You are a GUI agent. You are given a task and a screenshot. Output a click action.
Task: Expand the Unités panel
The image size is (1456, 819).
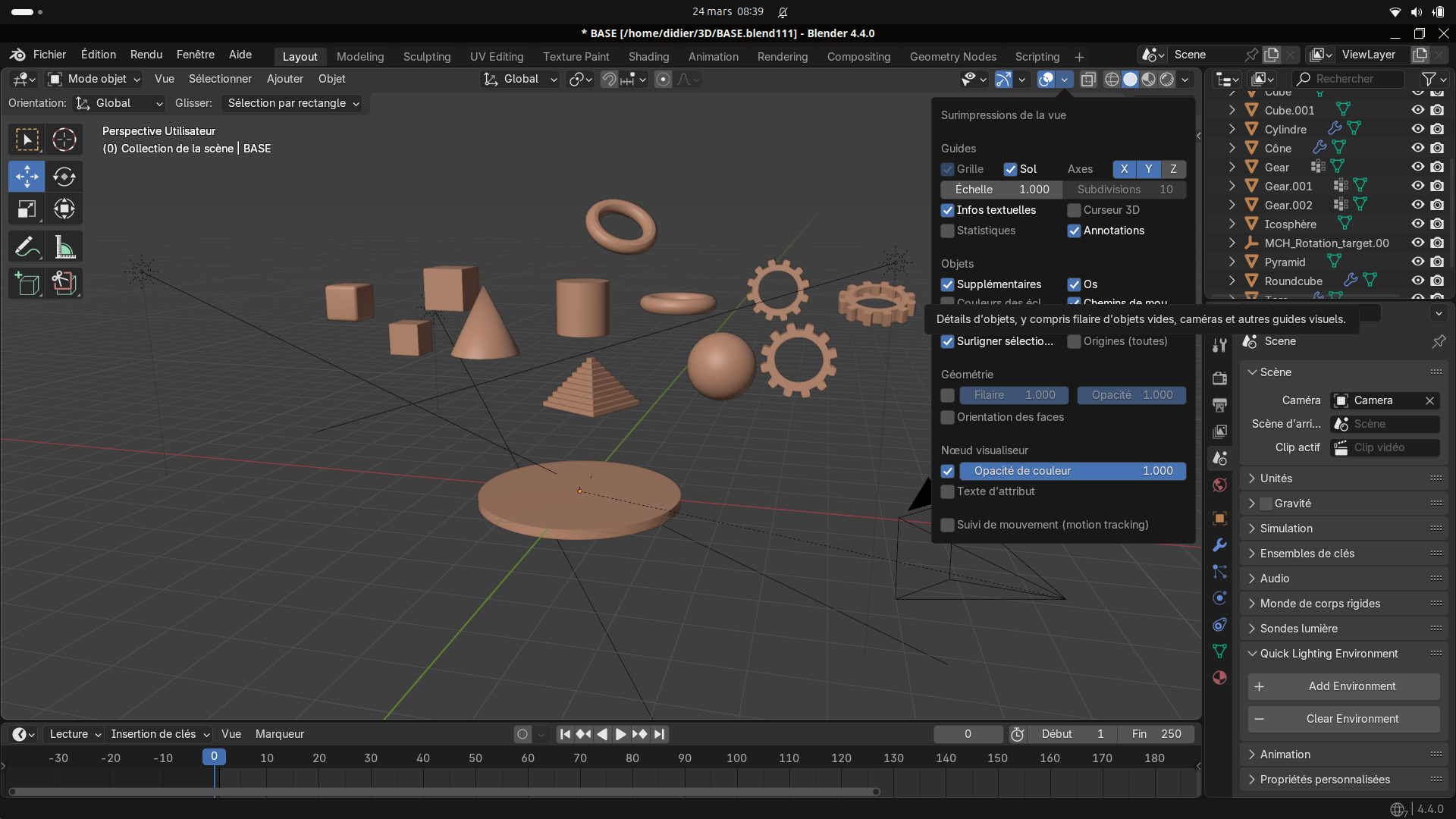(1276, 479)
